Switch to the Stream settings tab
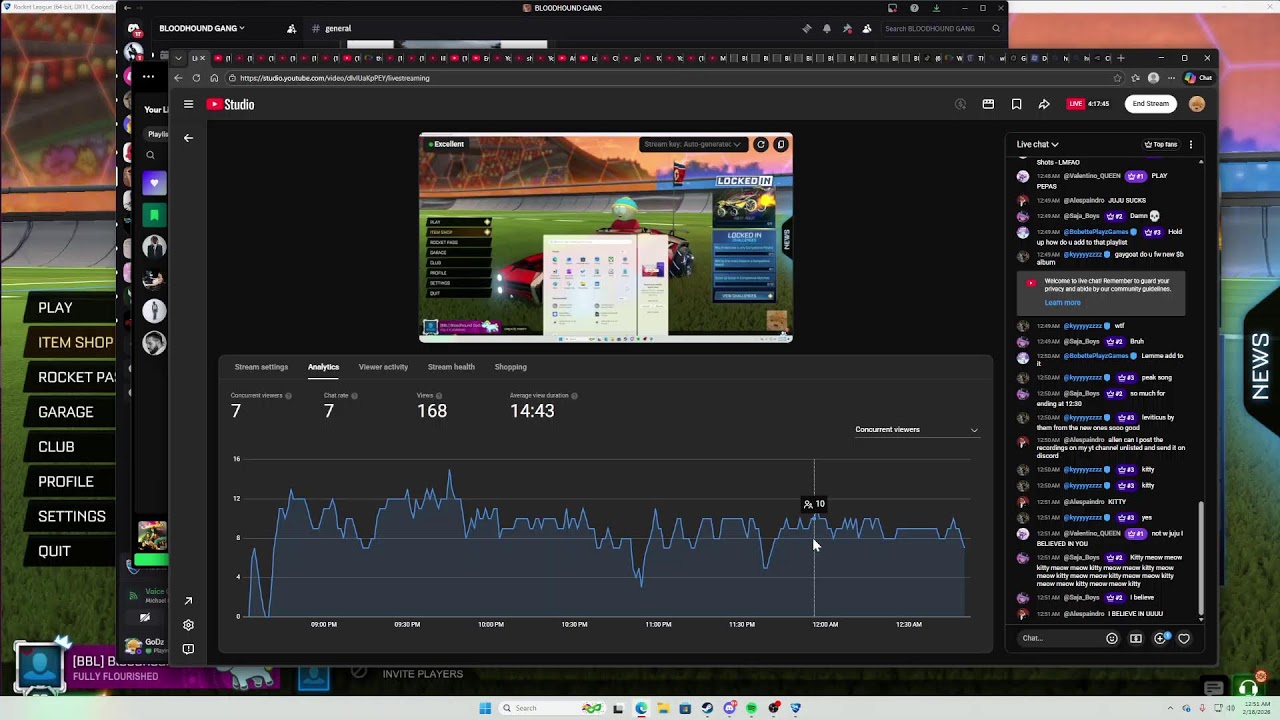 [x=261, y=367]
